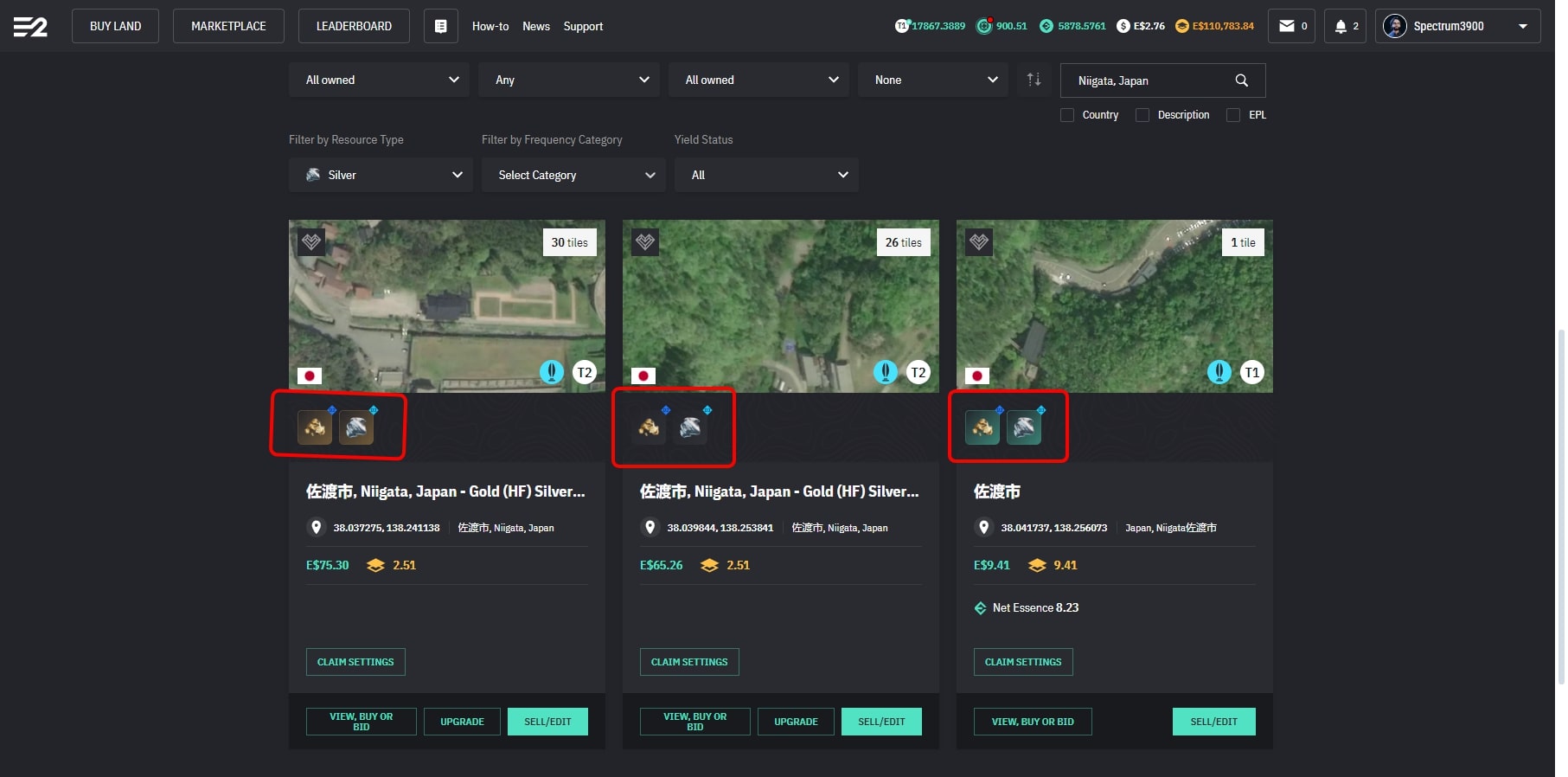Click the search magnifier icon
Viewport: 1568px width, 777px height.
pyautogui.click(x=1241, y=80)
